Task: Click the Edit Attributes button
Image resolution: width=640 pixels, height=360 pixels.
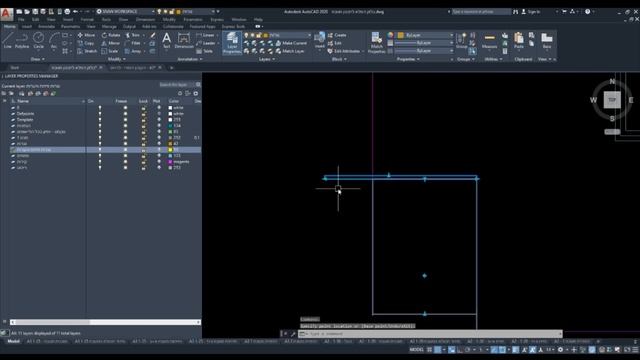Action: [344, 51]
